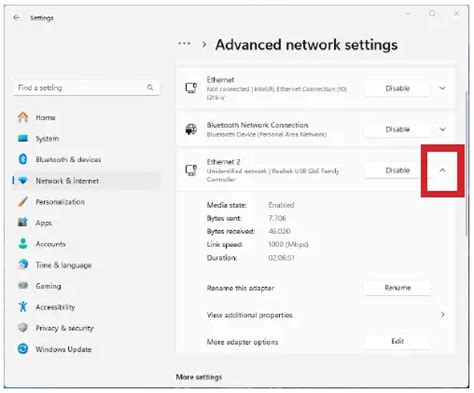Select the Bluetooth & devices icon
The image size is (474, 393).
[23, 159]
